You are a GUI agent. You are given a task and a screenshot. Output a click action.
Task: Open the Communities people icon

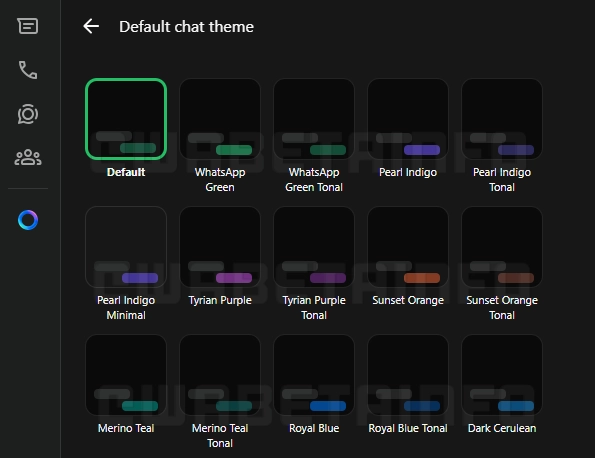click(28, 157)
